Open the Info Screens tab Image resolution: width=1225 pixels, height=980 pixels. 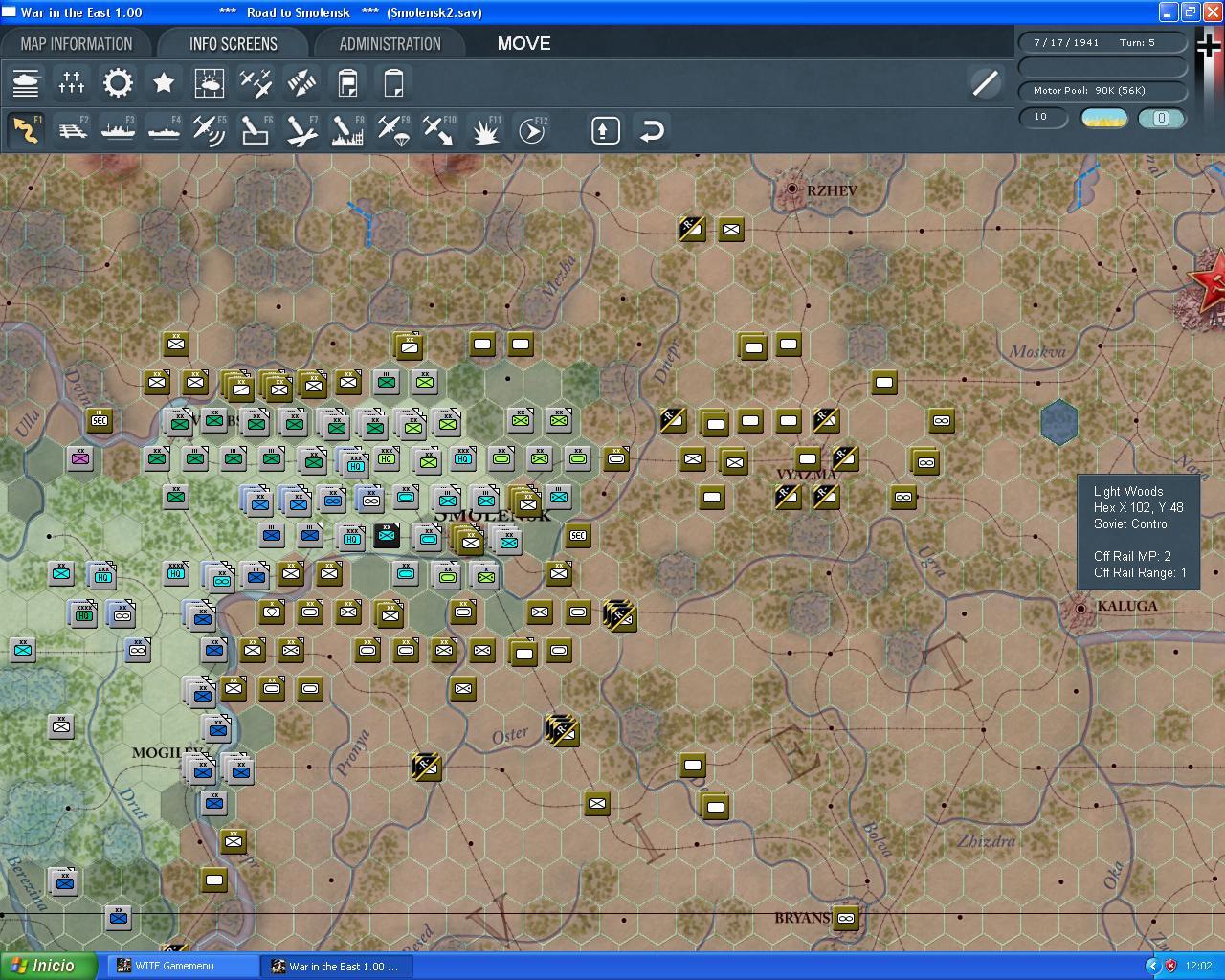click(x=234, y=44)
